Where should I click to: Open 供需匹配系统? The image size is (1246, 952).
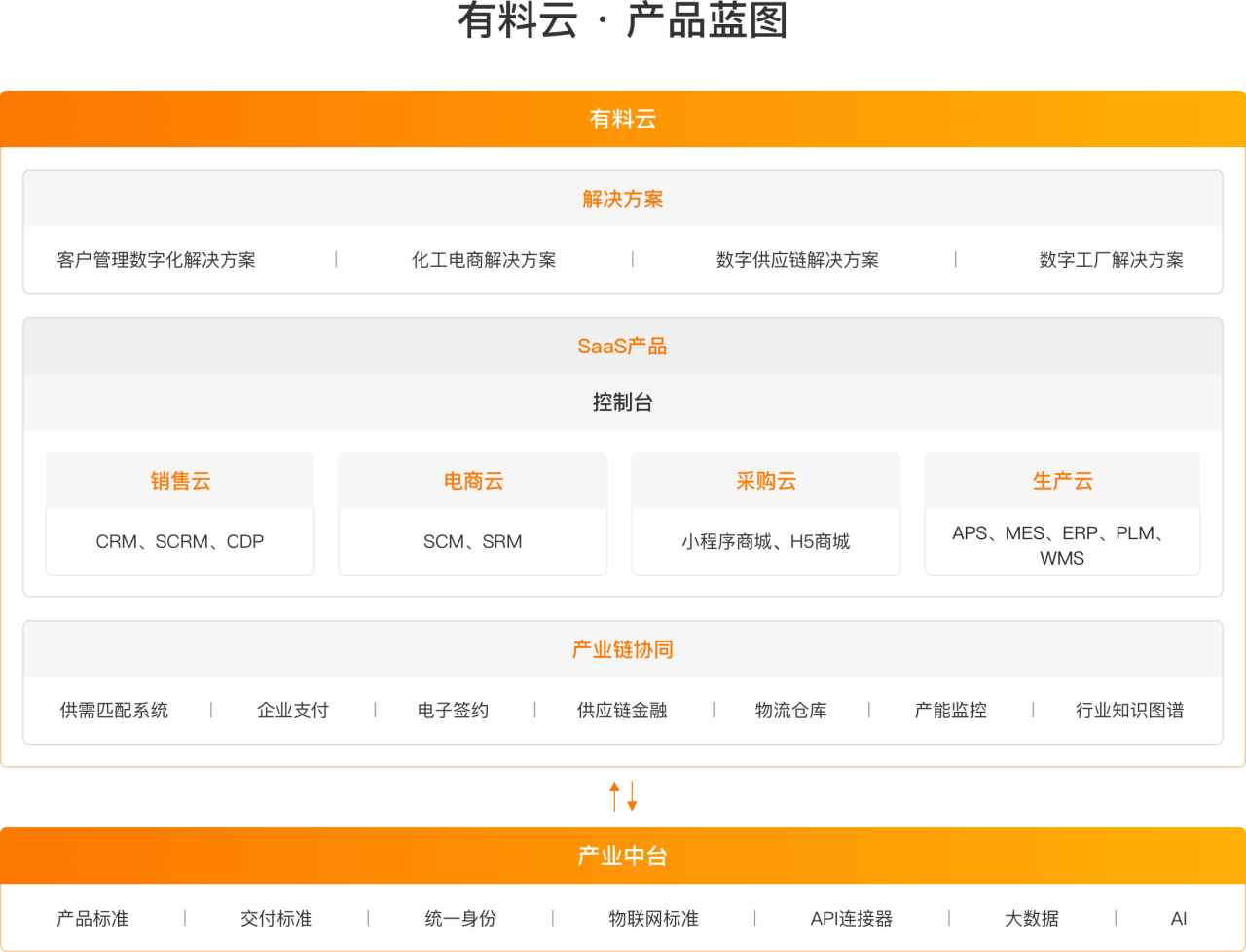pos(114,711)
